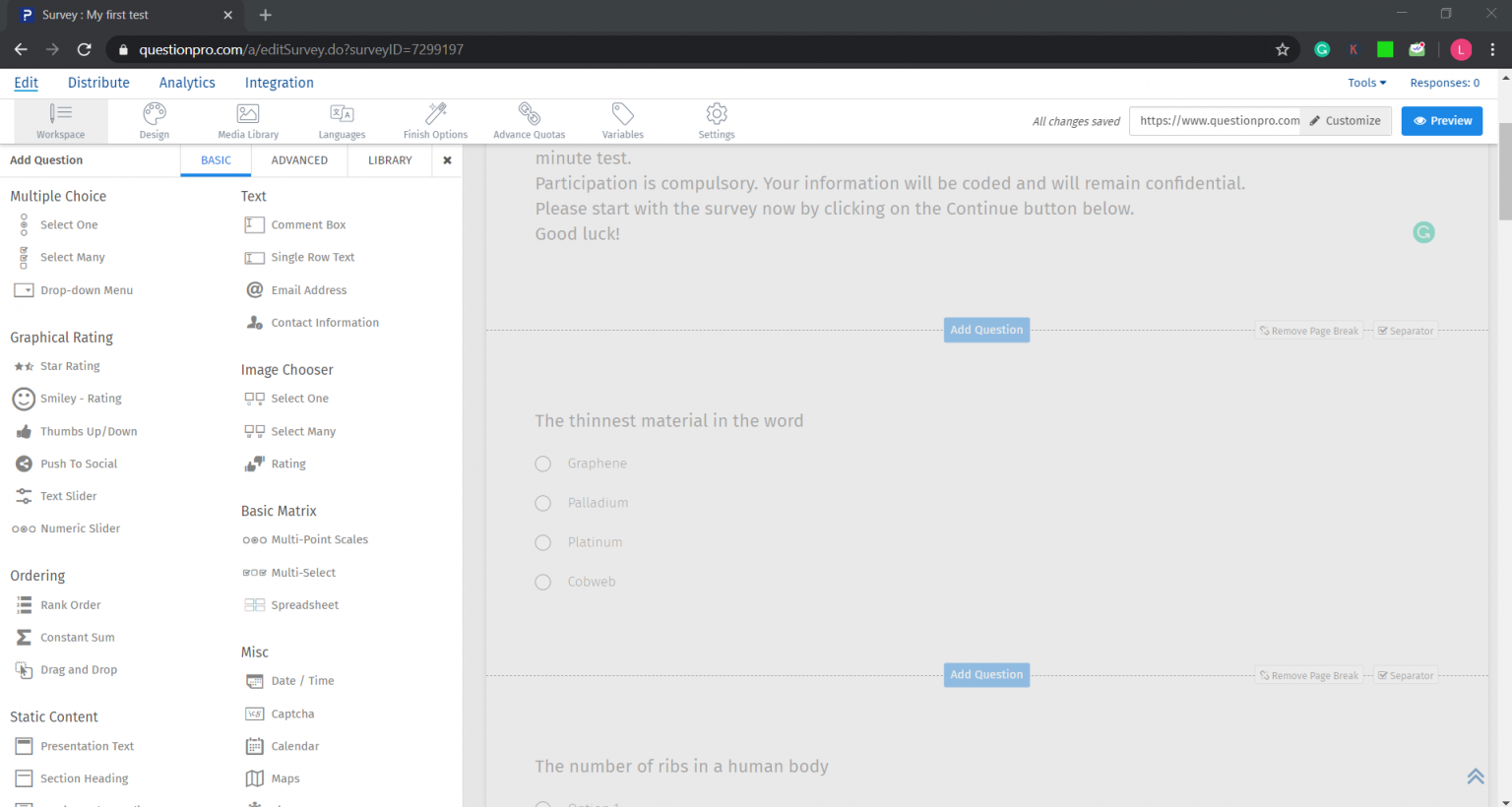The image size is (1512, 807).
Task: Expand the Tools dropdown
Action: (1366, 83)
